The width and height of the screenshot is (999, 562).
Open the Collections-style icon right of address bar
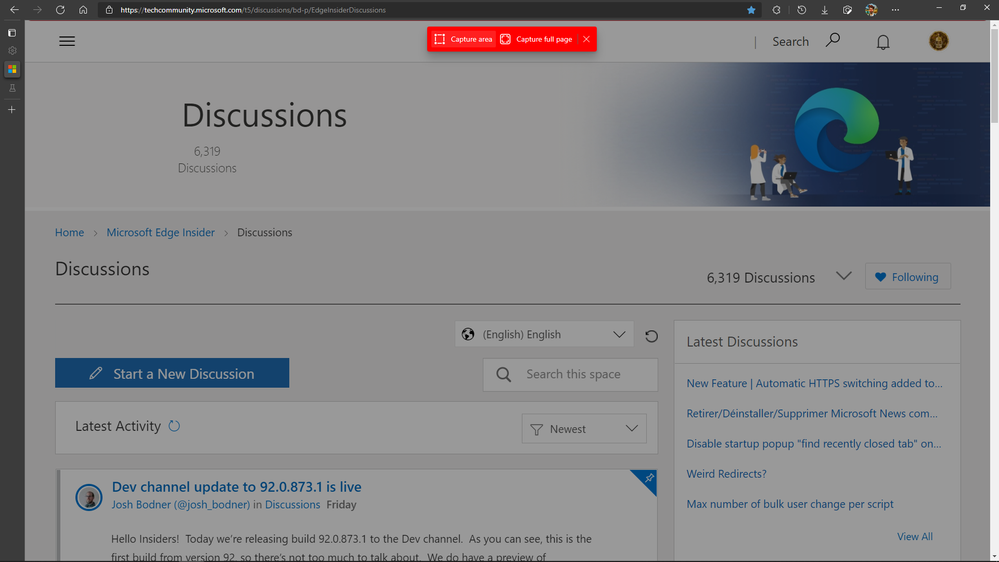click(x=776, y=10)
